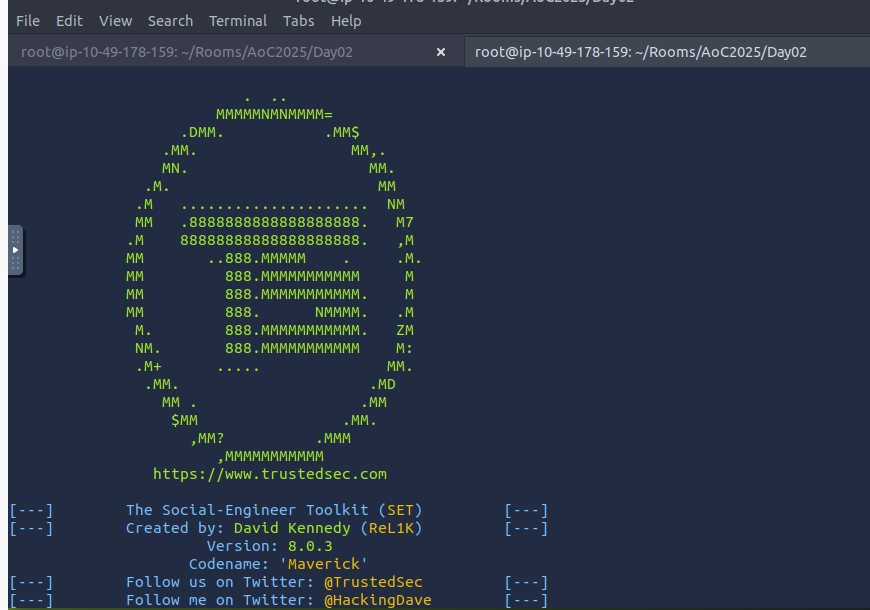This screenshot has width=870, height=610.
Task: Open the Search menu
Action: [x=170, y=21]
